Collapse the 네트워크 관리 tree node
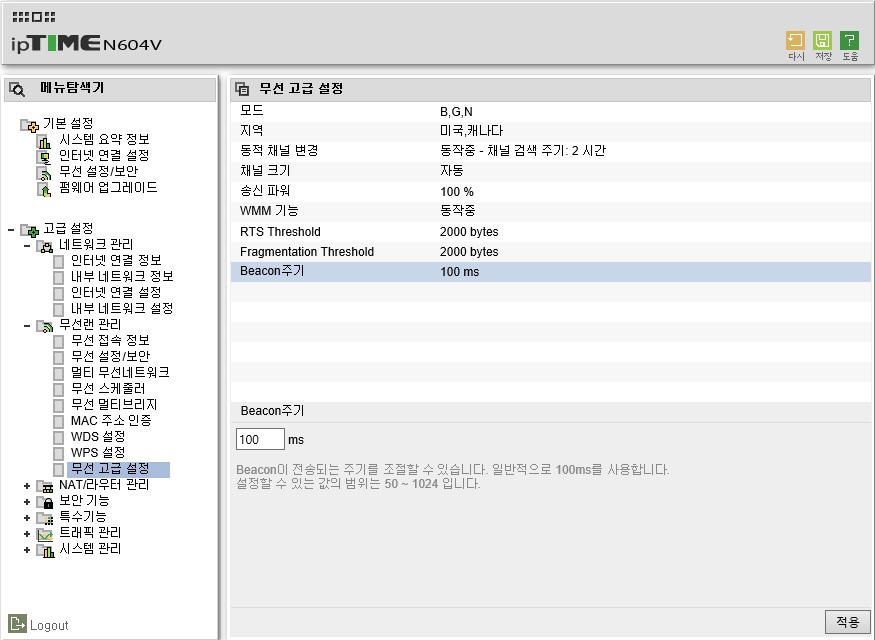Viewport: 875px width, 640px height. pos(26,246)
